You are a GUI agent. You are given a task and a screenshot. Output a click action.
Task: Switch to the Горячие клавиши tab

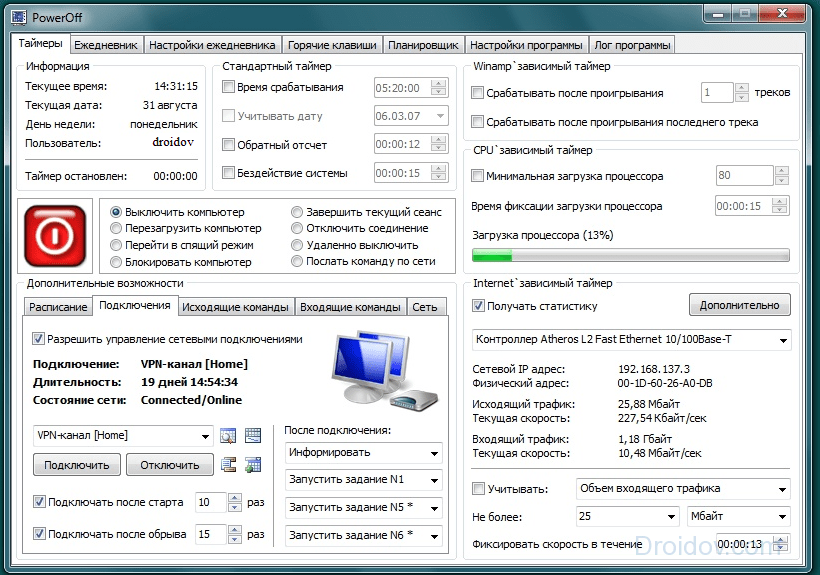[332, 45]
